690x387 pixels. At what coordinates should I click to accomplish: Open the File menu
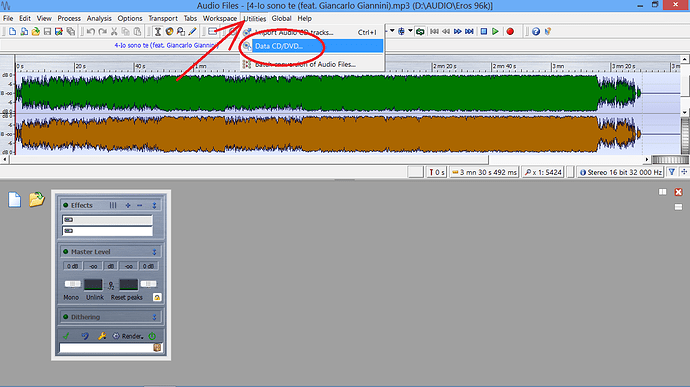coord(8,18)
